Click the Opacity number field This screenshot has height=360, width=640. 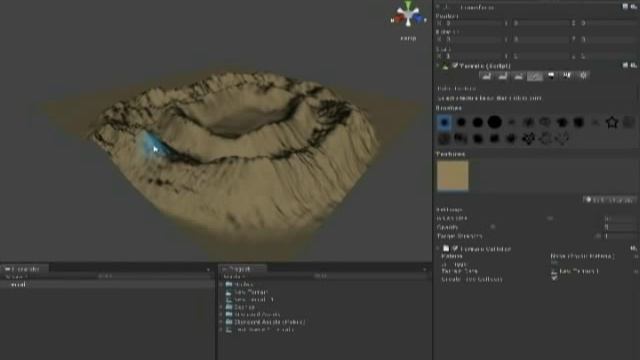click(620, 227)
